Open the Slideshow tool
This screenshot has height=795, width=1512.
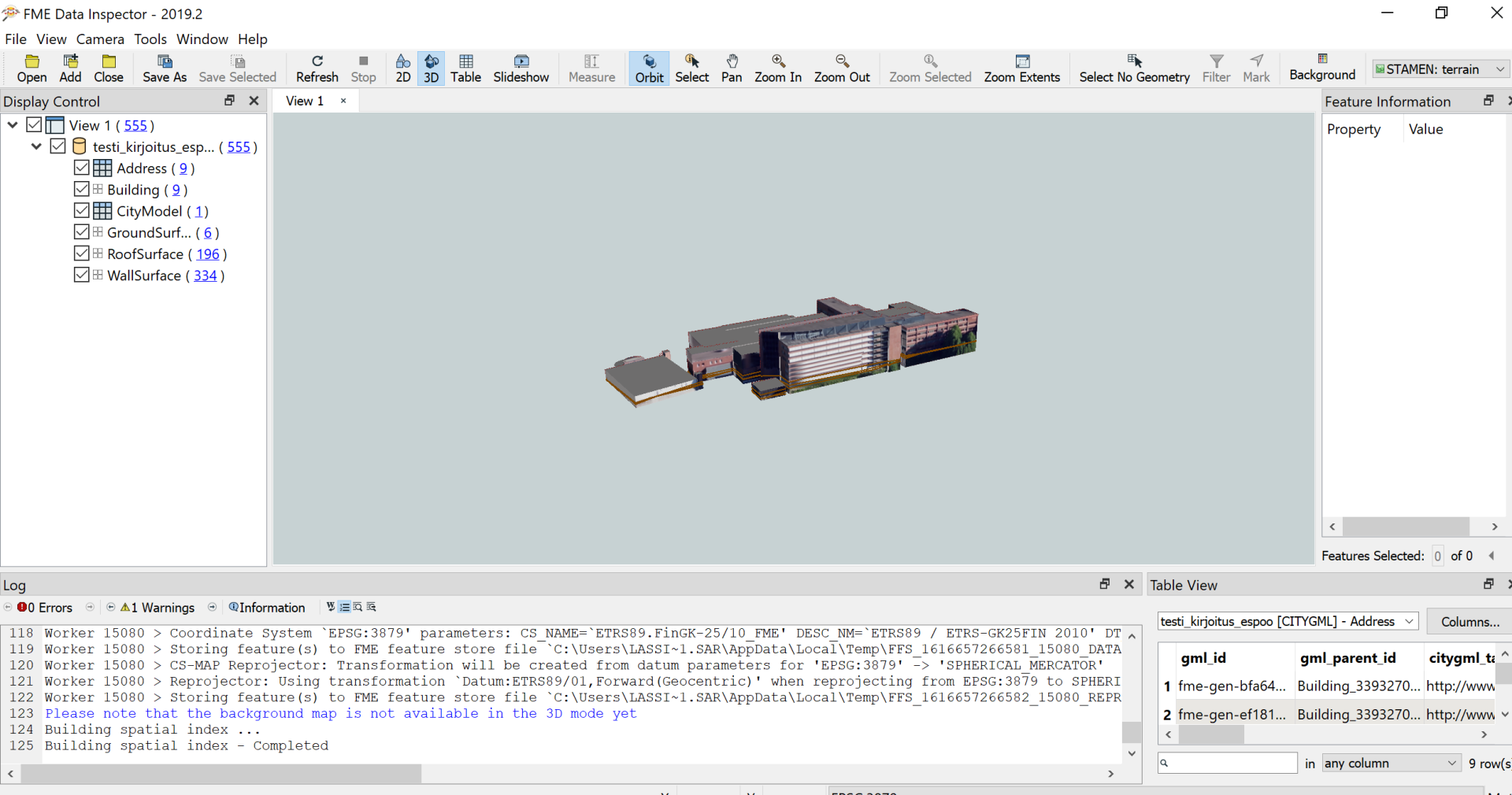click(521, 68)
